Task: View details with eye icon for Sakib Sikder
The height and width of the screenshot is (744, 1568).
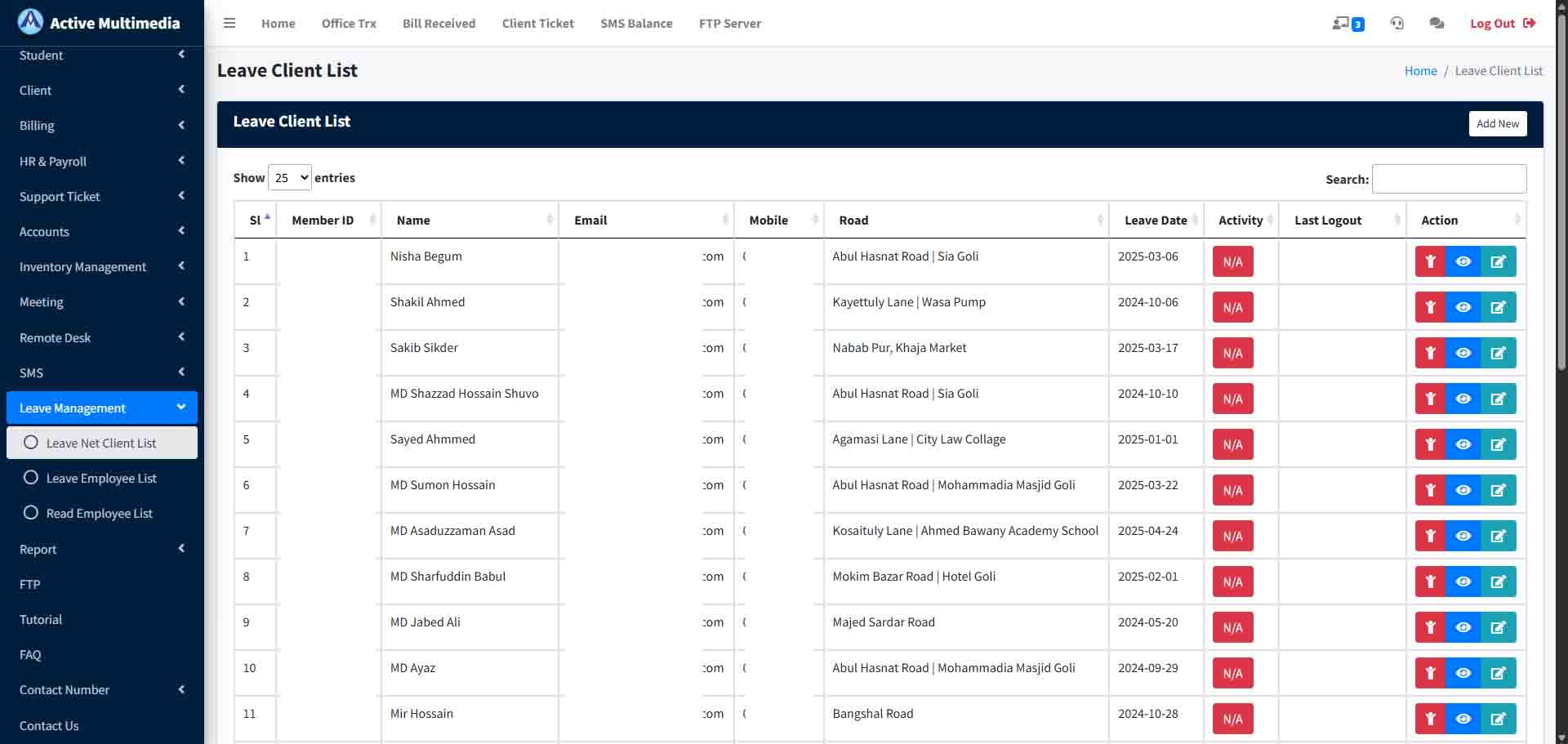Action: click(1463, 353)
